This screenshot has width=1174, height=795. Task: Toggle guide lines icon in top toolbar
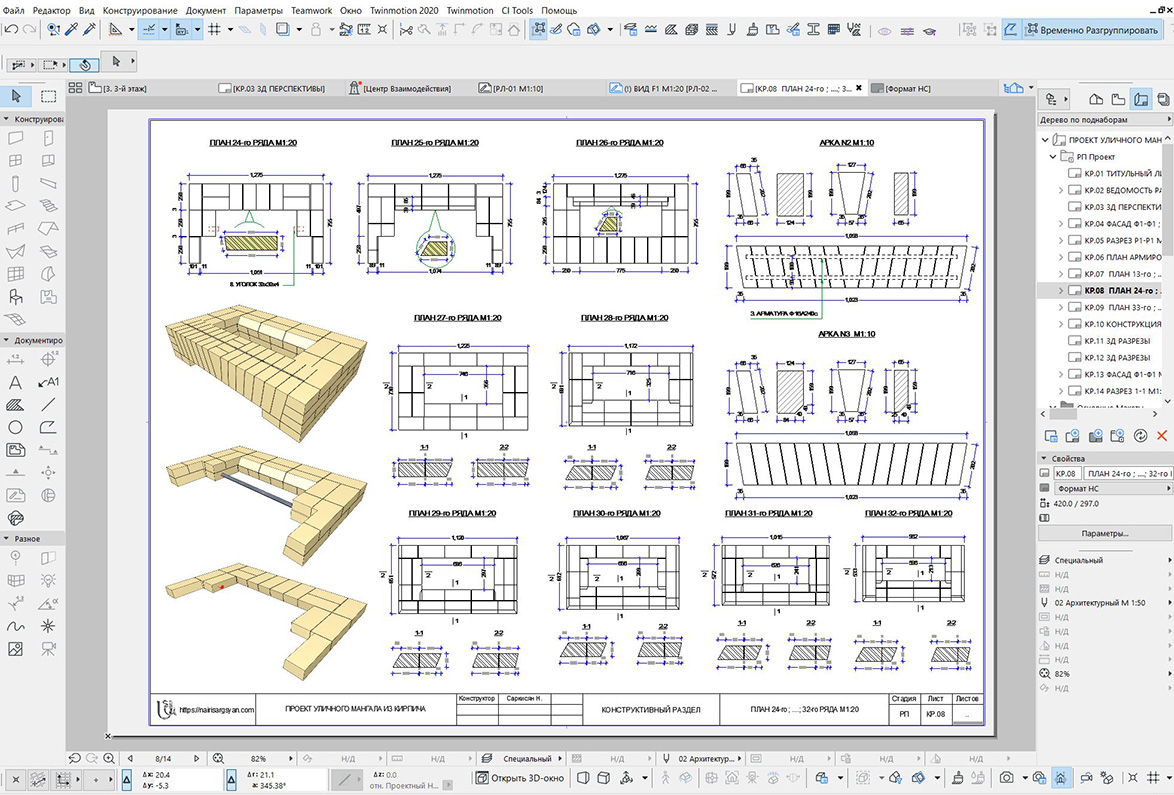tap(148, 29)
